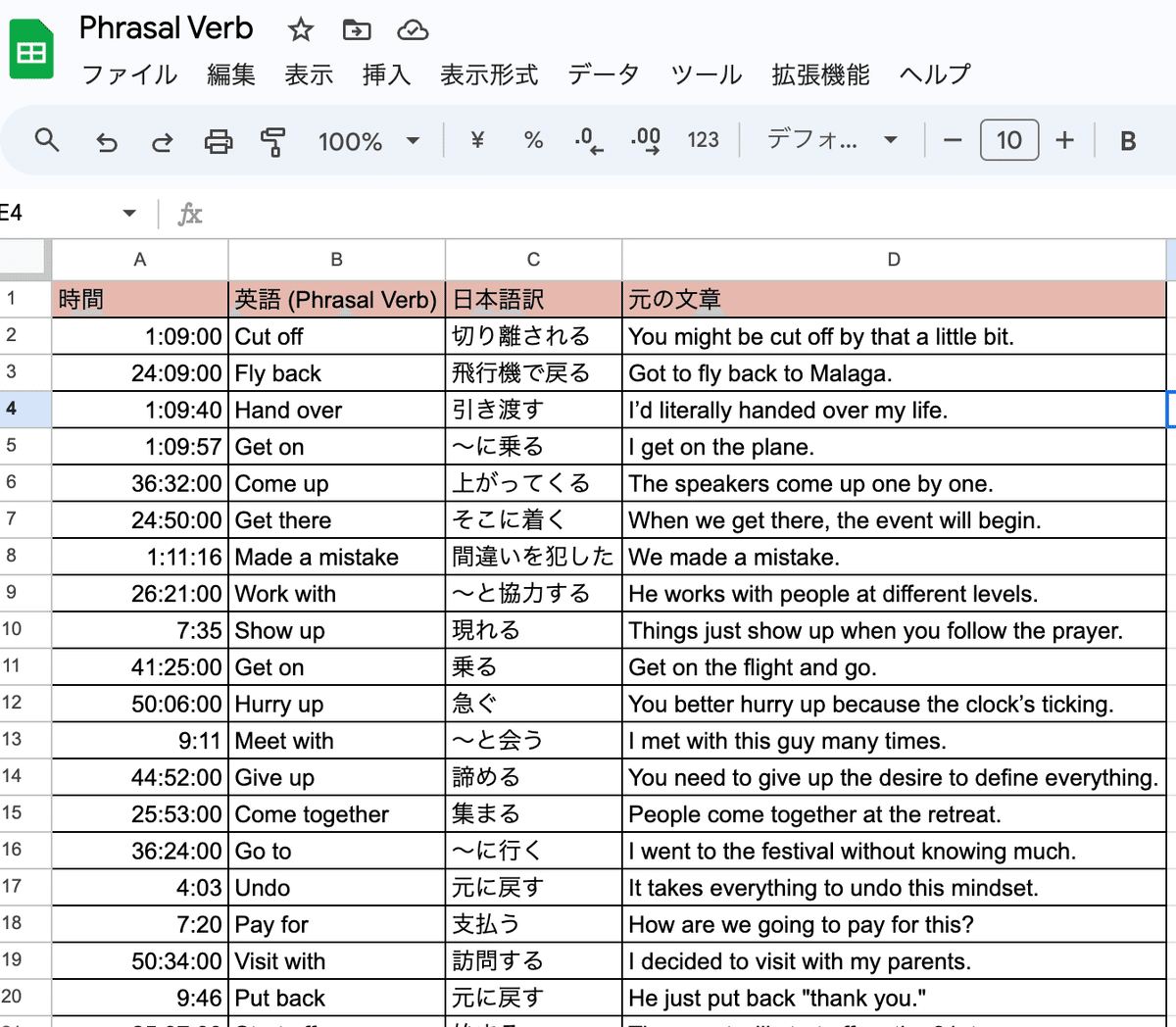Print the Phrasal Verb sheet
The width and height of the screenshot is (1176, 1027).
coord(218,140)
